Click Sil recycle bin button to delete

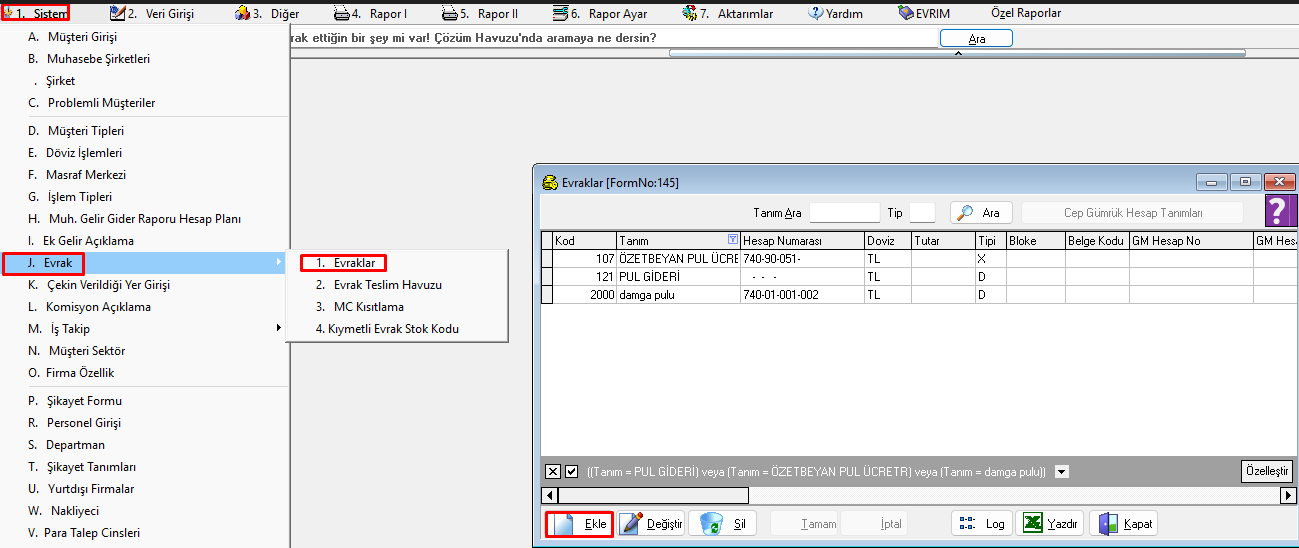(x=723, y=524)
